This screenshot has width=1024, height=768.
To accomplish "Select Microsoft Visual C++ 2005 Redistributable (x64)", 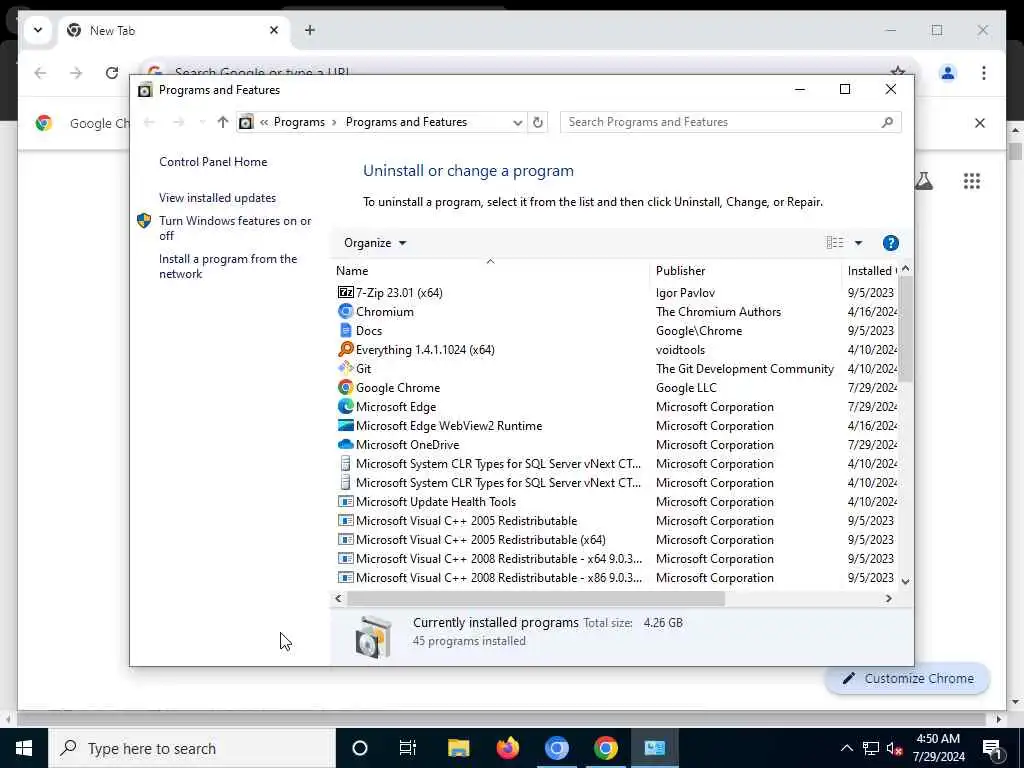I will coord(481,539).
